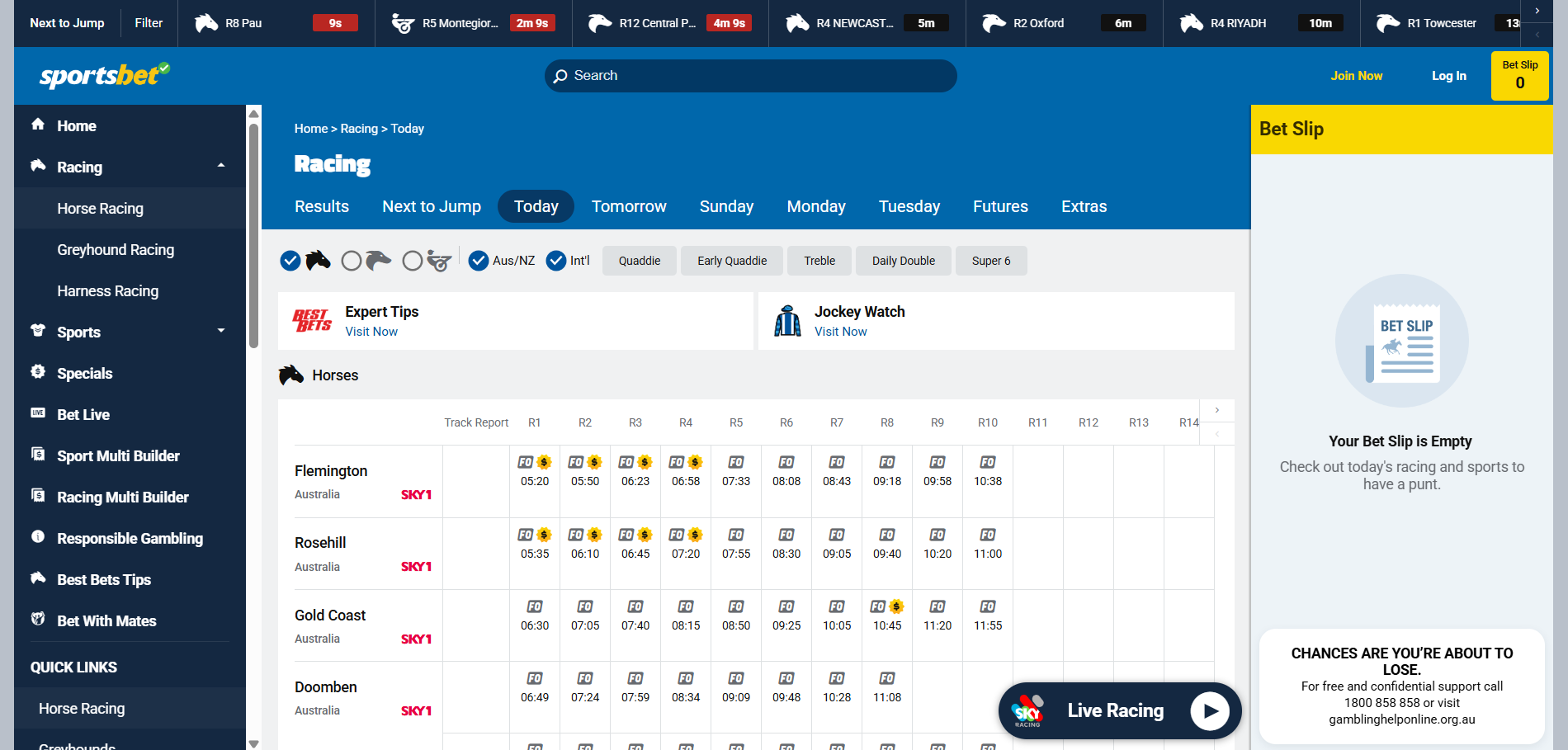Viewport: 1568px width, 750px height.
Task: Open Flemington R1 fixed odds icon
Action: coord(526,462)
